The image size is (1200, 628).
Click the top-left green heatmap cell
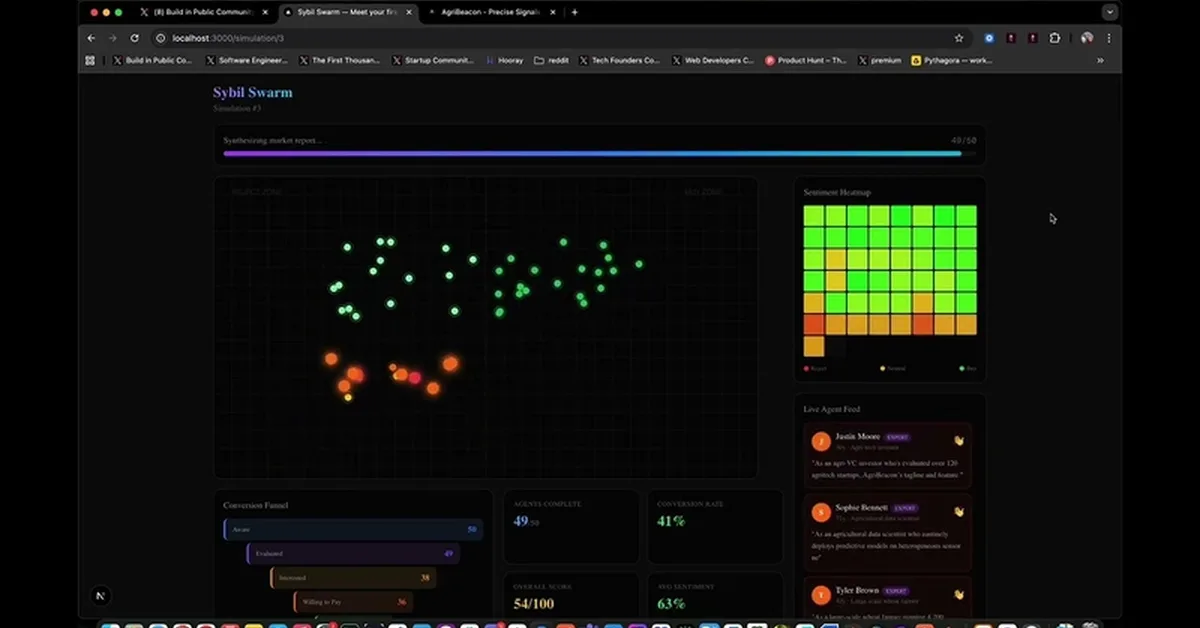[x=813, y=216]
